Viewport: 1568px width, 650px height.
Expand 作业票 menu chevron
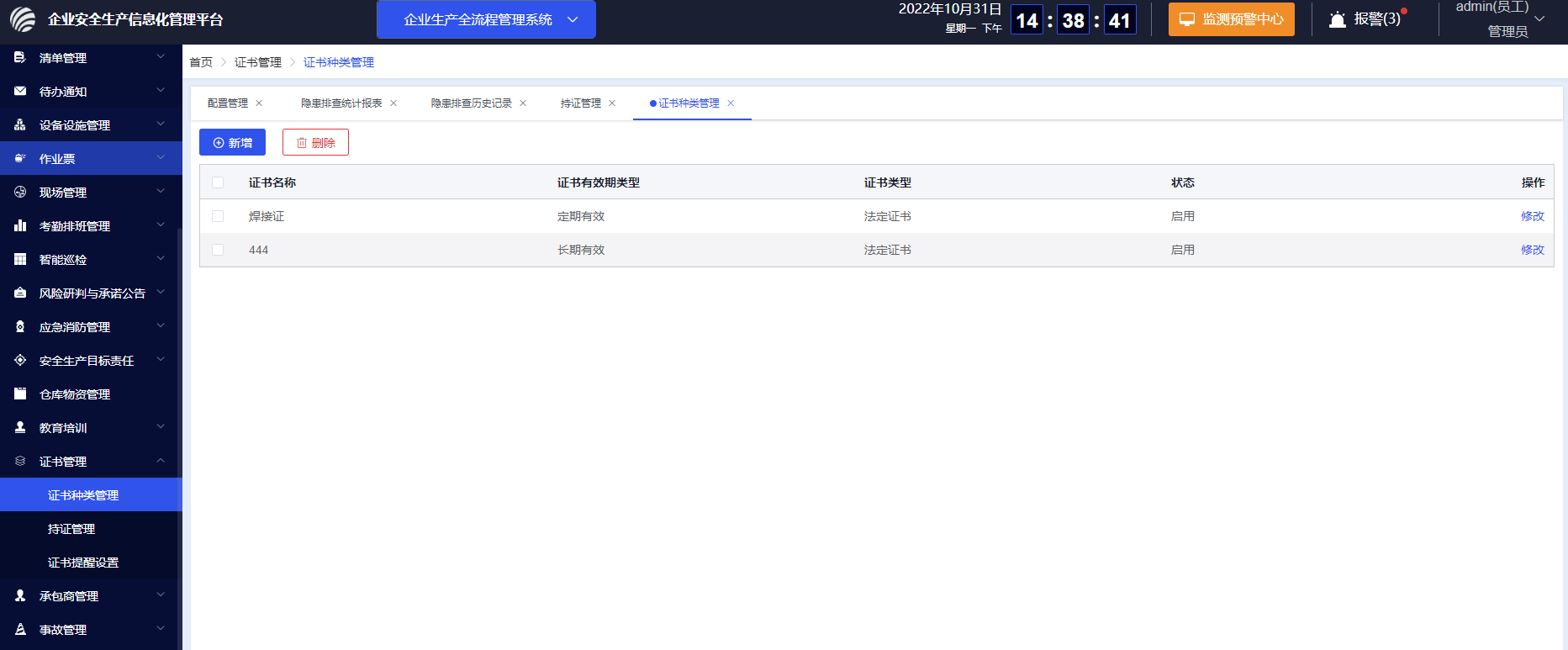coord(161,158)
